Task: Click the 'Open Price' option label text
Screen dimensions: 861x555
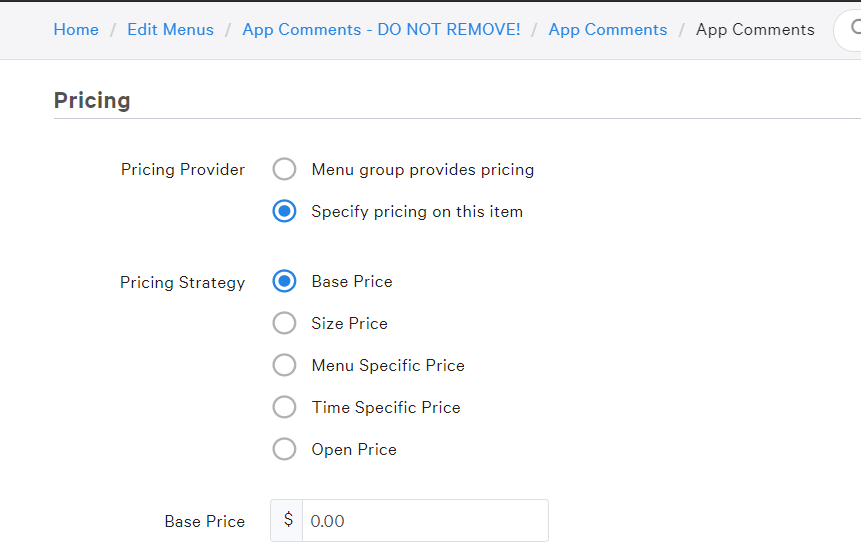Action: coord(354,450)
